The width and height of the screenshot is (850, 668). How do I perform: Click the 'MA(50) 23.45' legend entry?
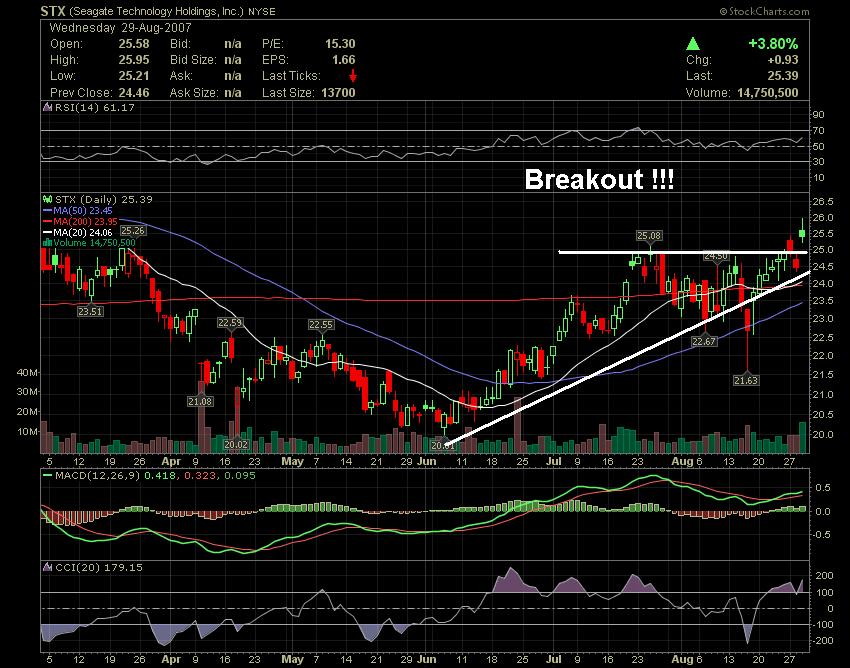click(x=82, y=211)
